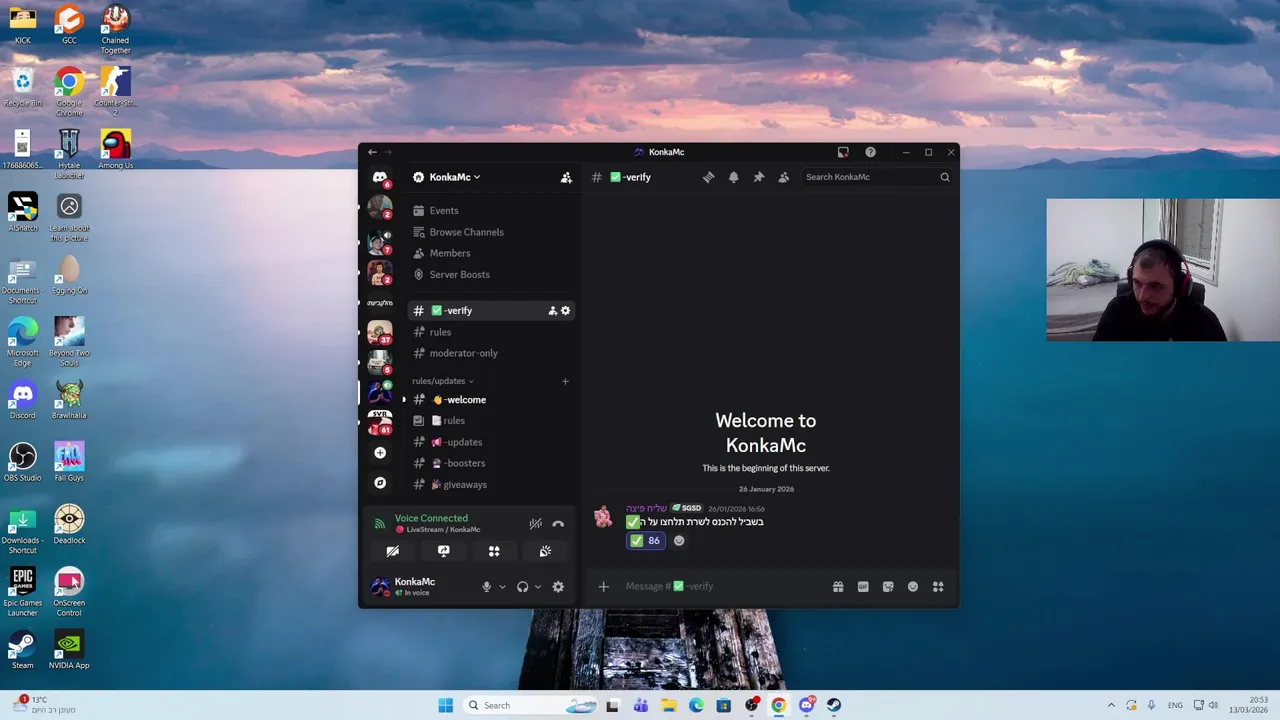The image size is (1280, 720).
Task: Open KonkaMc user profile panel
Action: [x=420, y=587]
